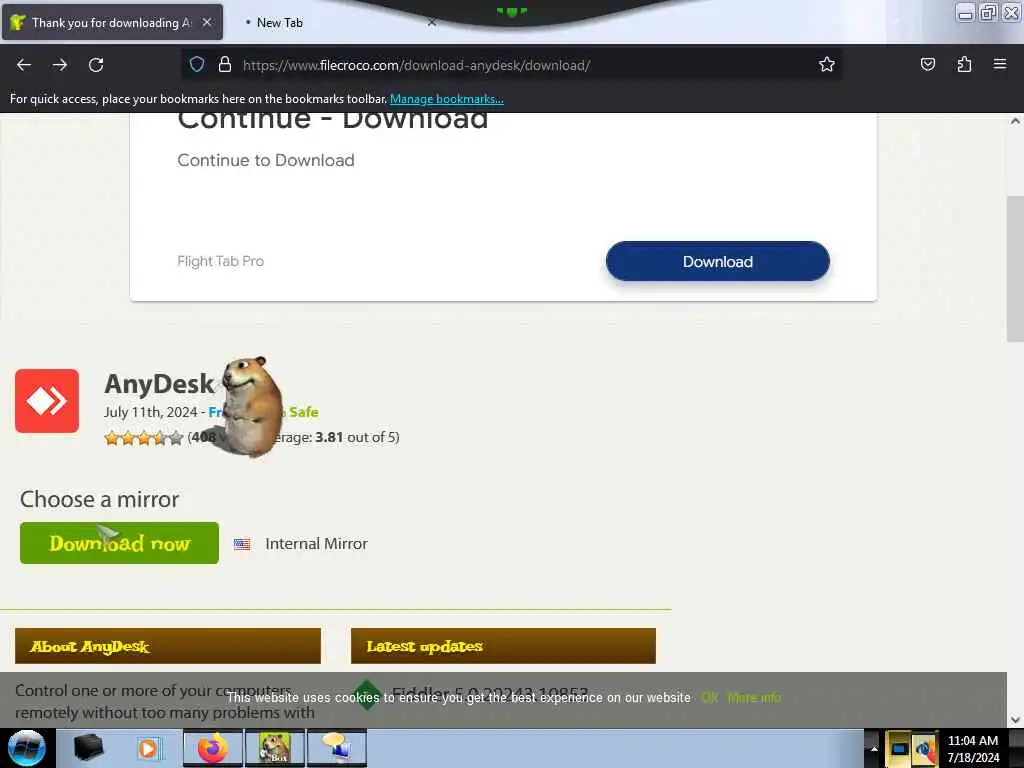Open the Firefox application menu
Screen dimensions: 1024x768
coord(1000,64)
